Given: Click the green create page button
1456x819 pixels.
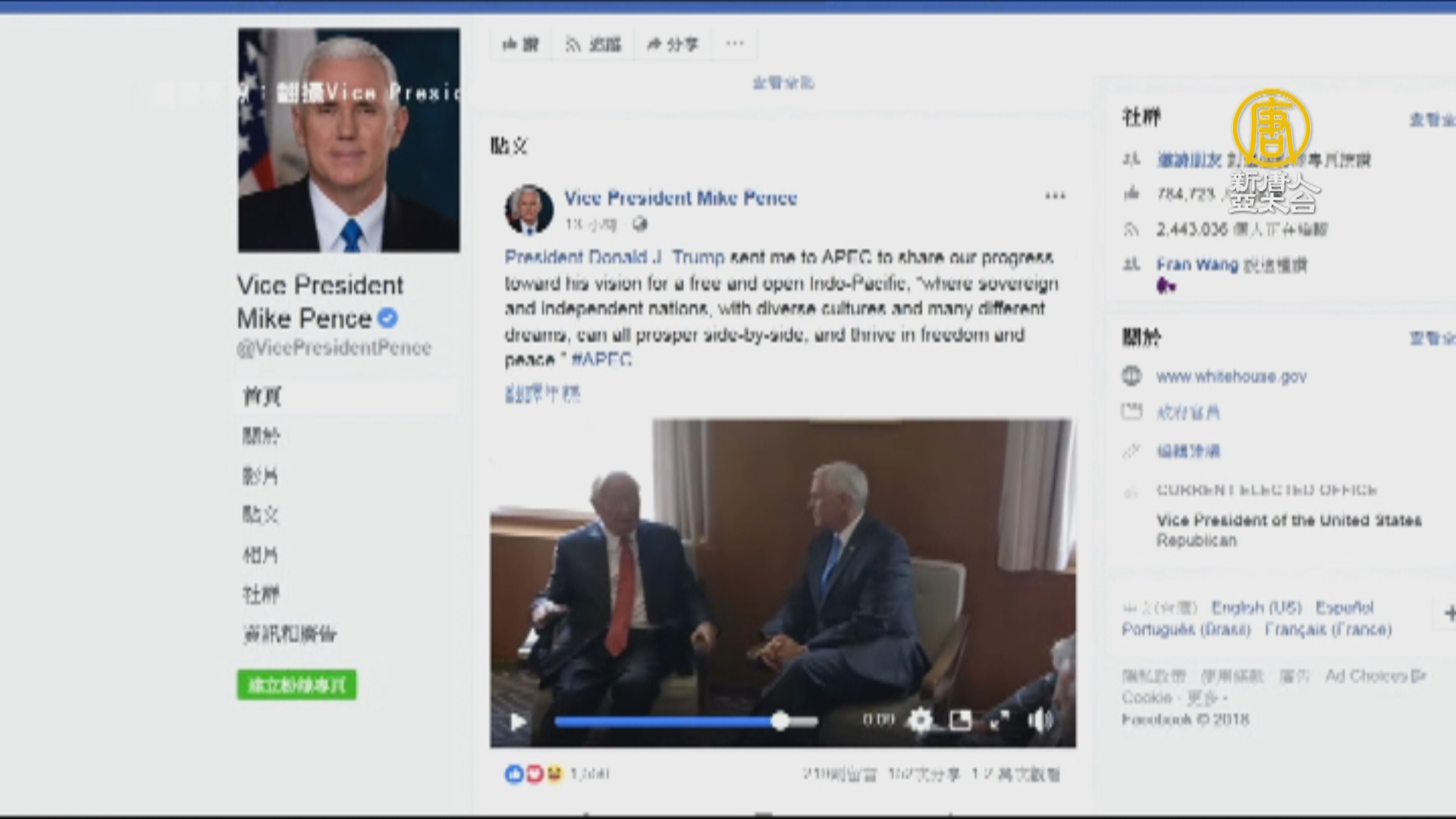Looking at the screenshot, I should click(x=297, y=685).
